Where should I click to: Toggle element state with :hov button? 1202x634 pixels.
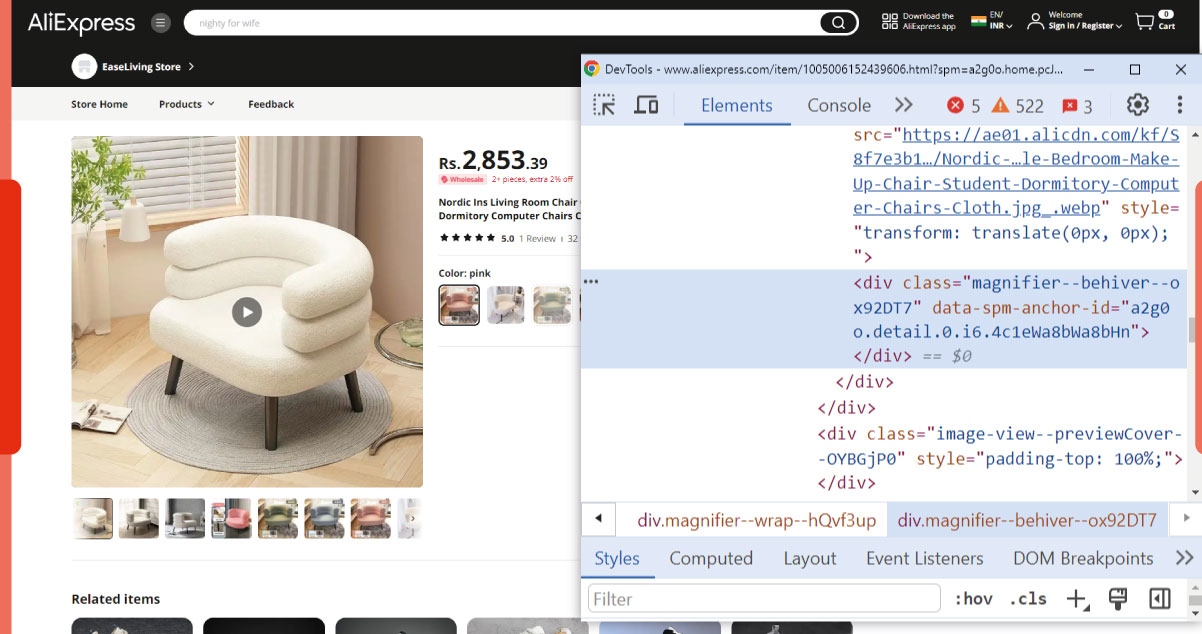[973, 598]
